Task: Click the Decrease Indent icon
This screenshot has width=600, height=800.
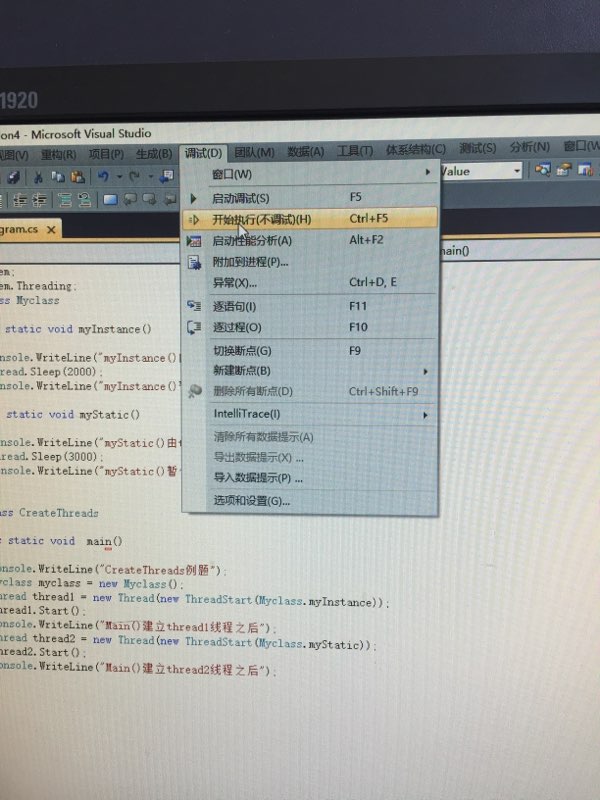Action: 20,200
